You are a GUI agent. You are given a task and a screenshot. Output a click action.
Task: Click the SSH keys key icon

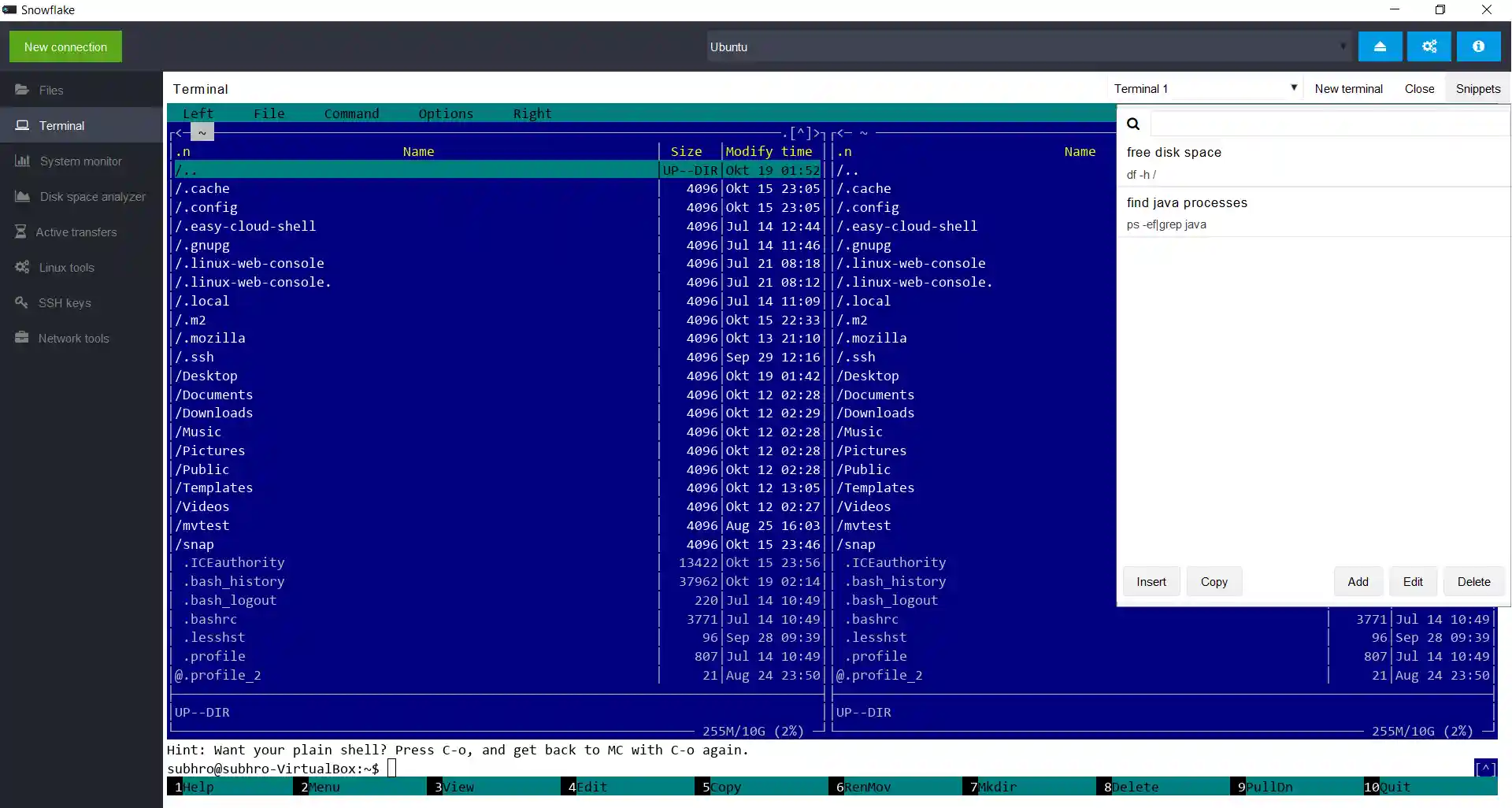click(21, 302)
